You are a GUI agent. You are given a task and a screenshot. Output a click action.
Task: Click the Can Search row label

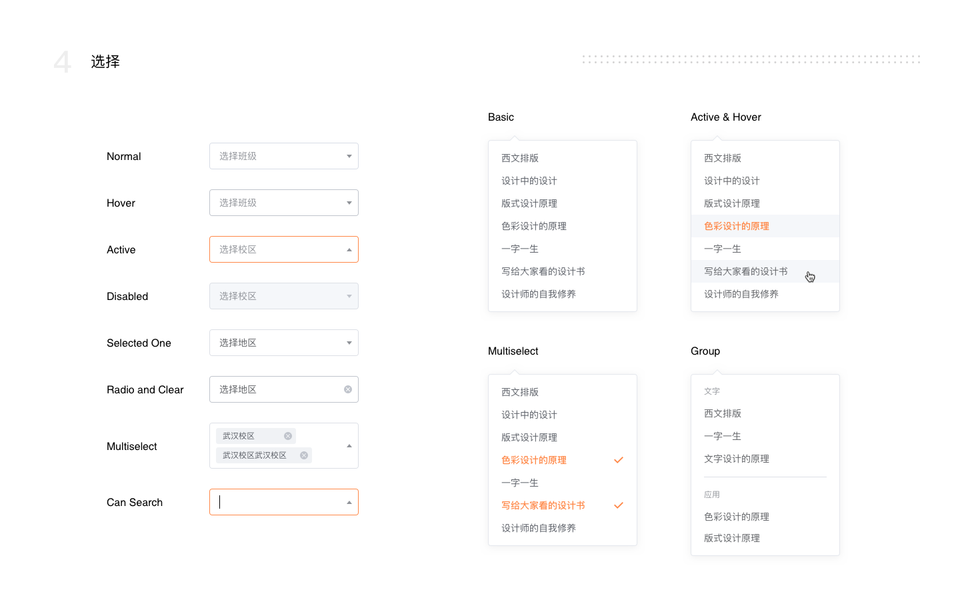pyautogui.click(x=135, y=502)
